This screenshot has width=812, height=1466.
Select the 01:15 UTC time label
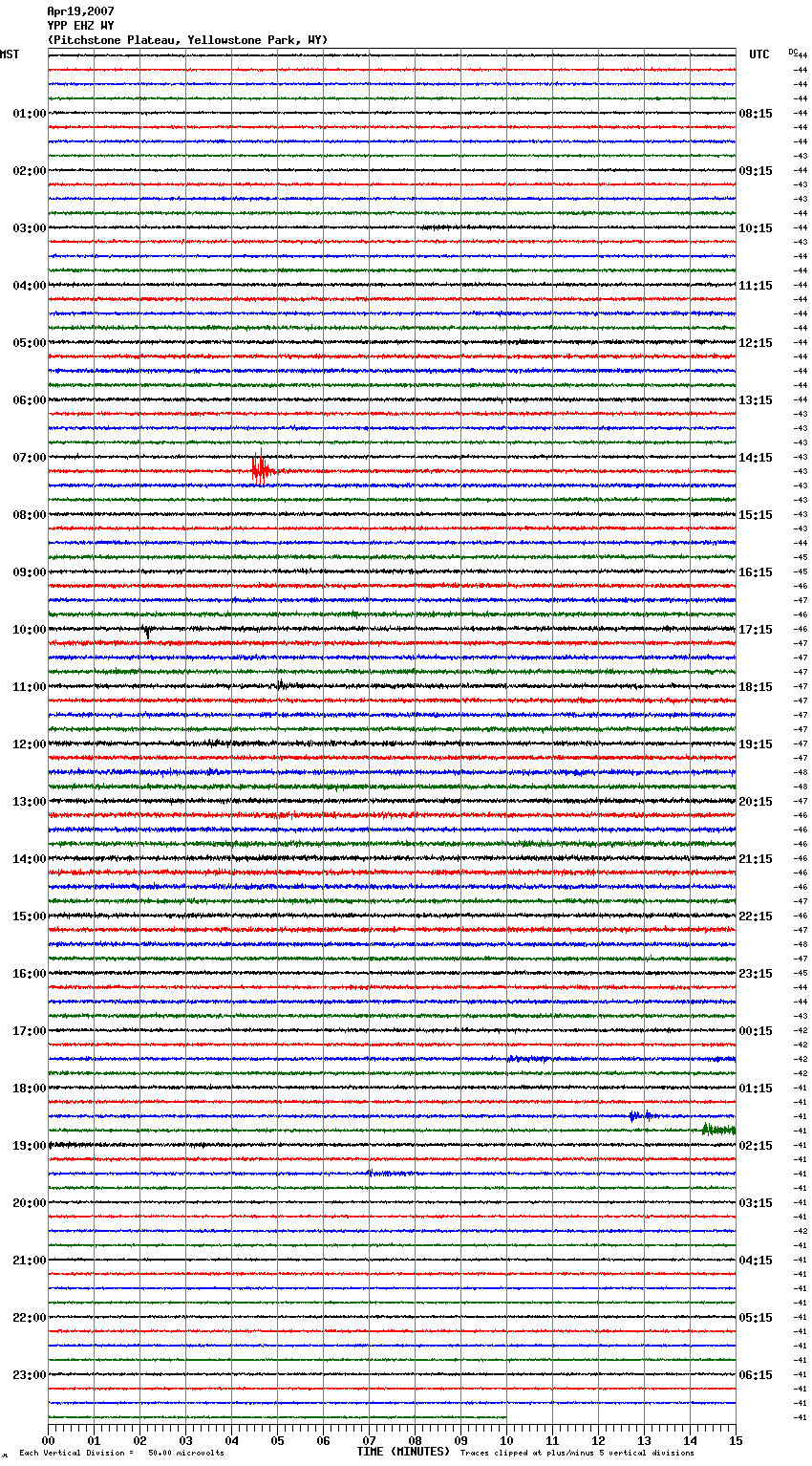click(756, 1089)
